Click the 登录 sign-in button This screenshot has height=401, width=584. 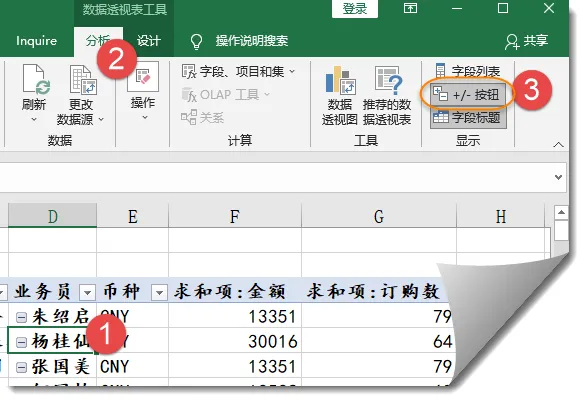point(355,9)
